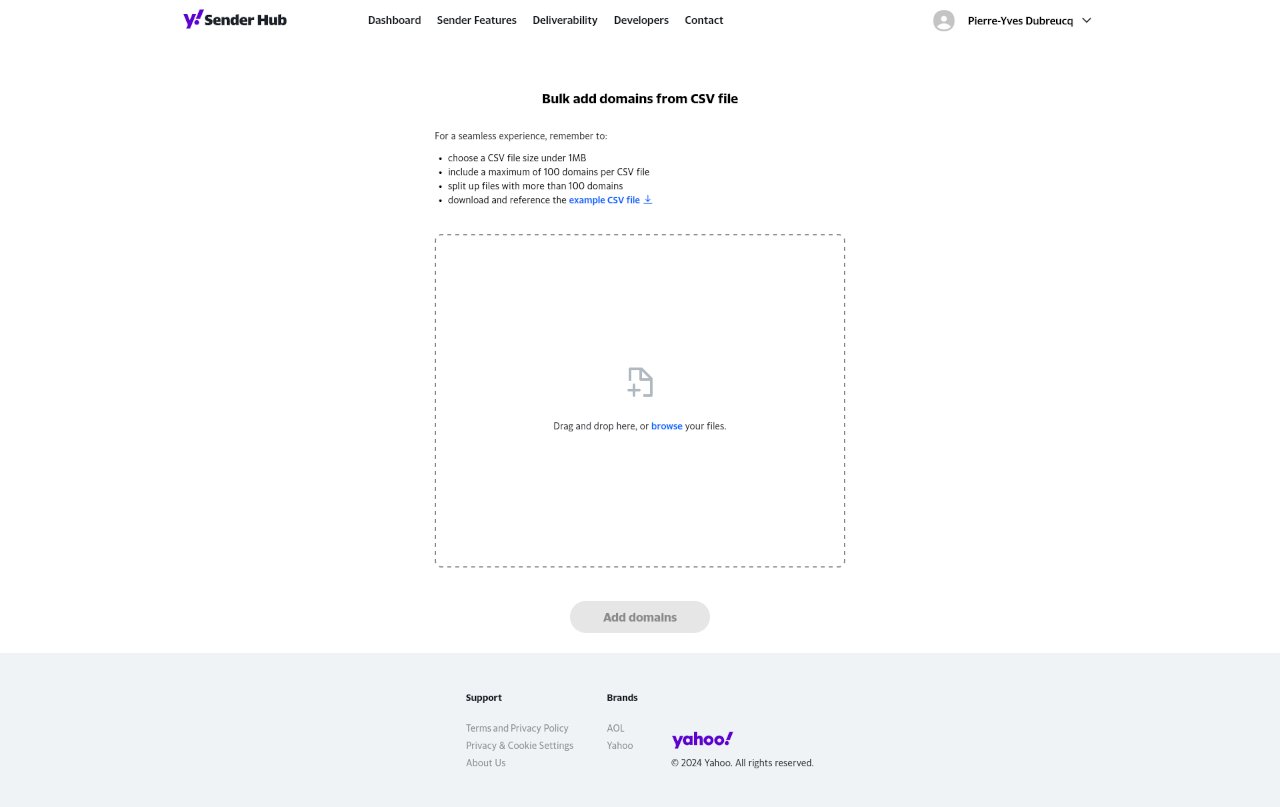
Task: Open the Terms and Privacy Policy link
Action: [x=517, y=728]
